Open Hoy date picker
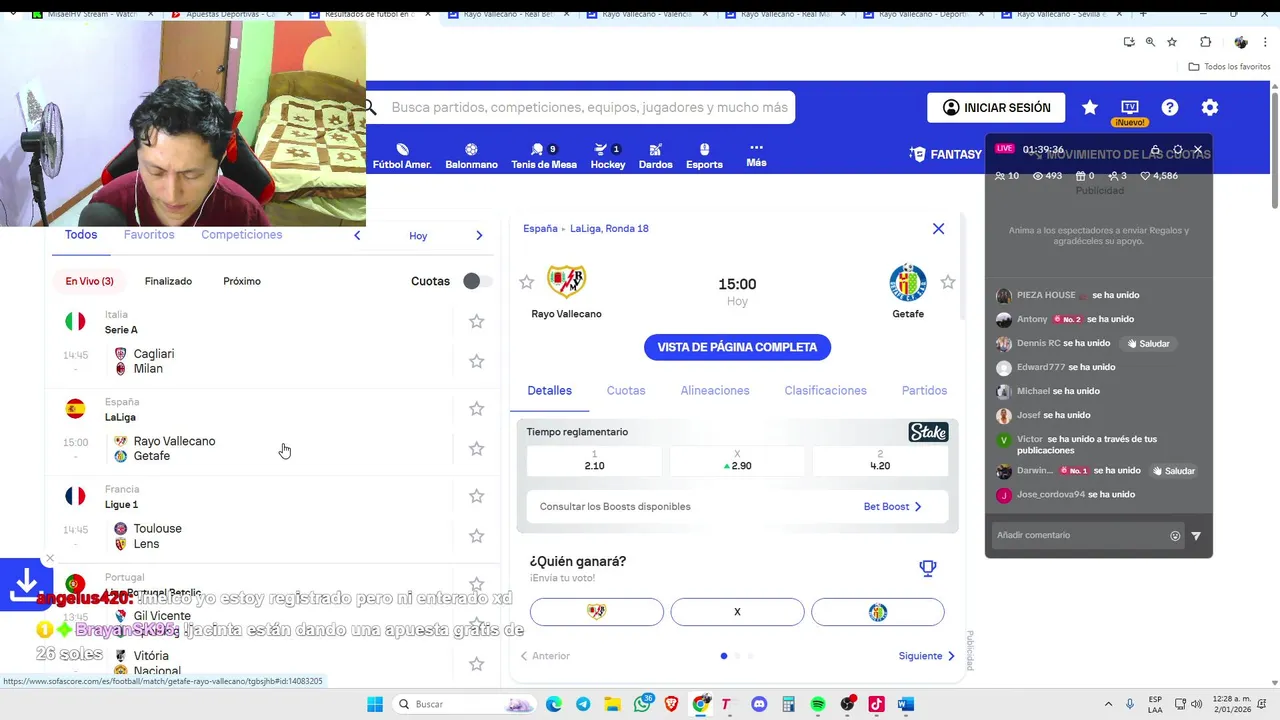Viewport: 1280px width, 720px height. pos(418,236)
